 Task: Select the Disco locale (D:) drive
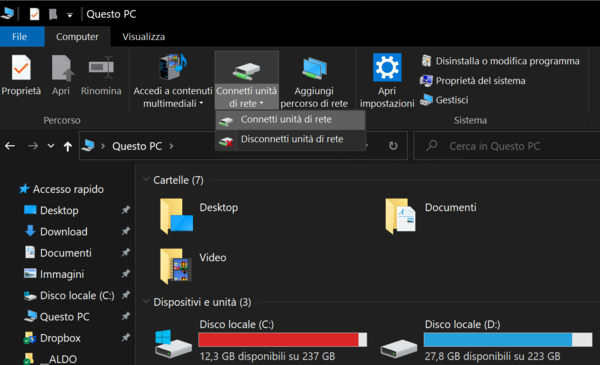pos(486,340)
